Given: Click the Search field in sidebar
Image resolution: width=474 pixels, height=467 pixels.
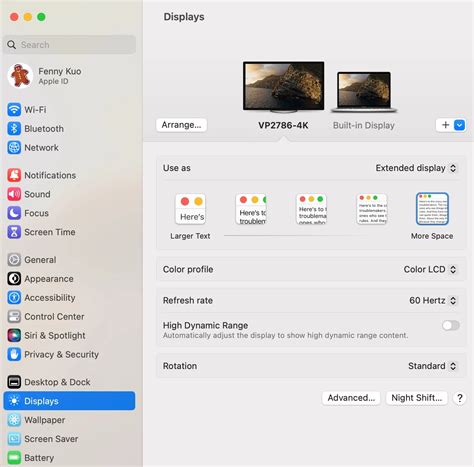Looking at the screenshot, I should (69, 45).
